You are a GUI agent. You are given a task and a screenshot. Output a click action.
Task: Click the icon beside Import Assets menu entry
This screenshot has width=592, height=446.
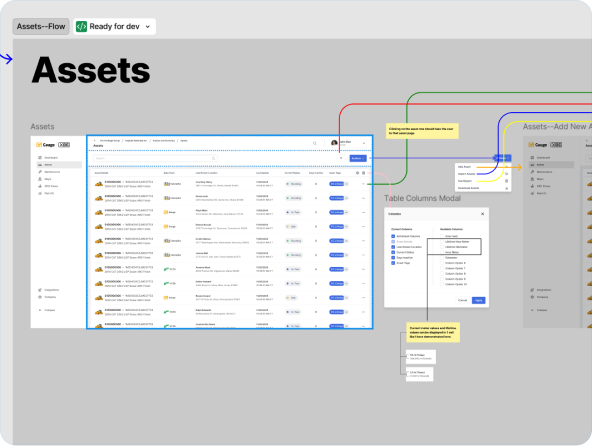click(506, 174)
